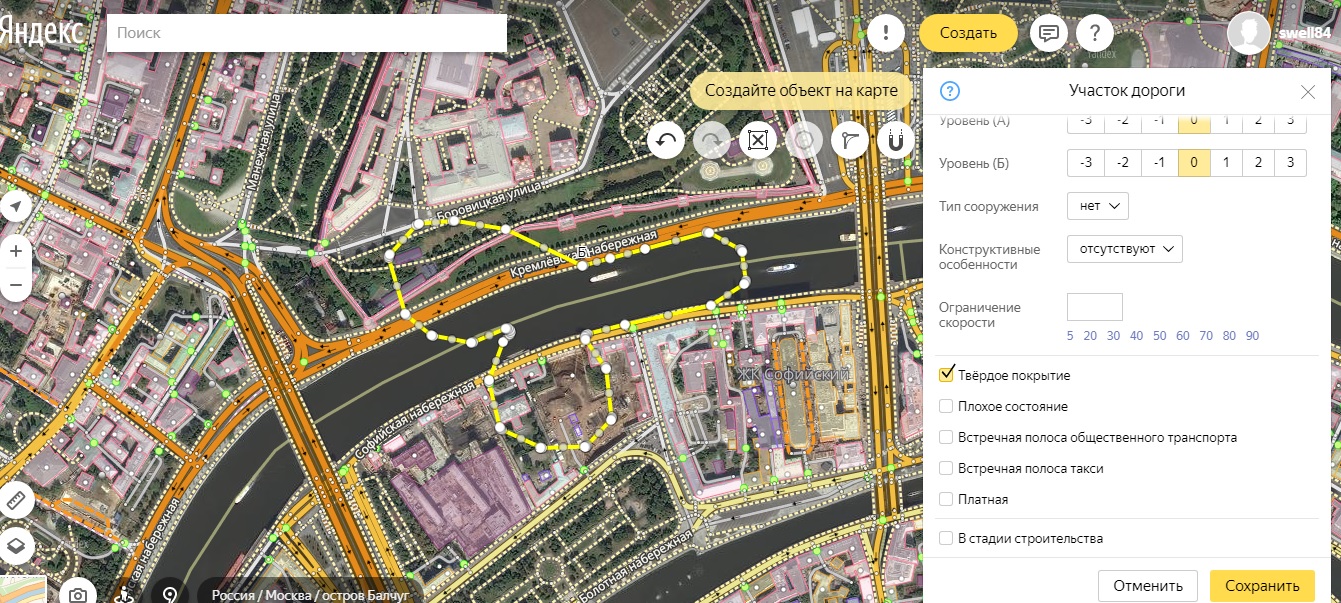Open the feedback speech bubble menu
The width and height of the screenshot is (1341, 603).
point(1048,33)
